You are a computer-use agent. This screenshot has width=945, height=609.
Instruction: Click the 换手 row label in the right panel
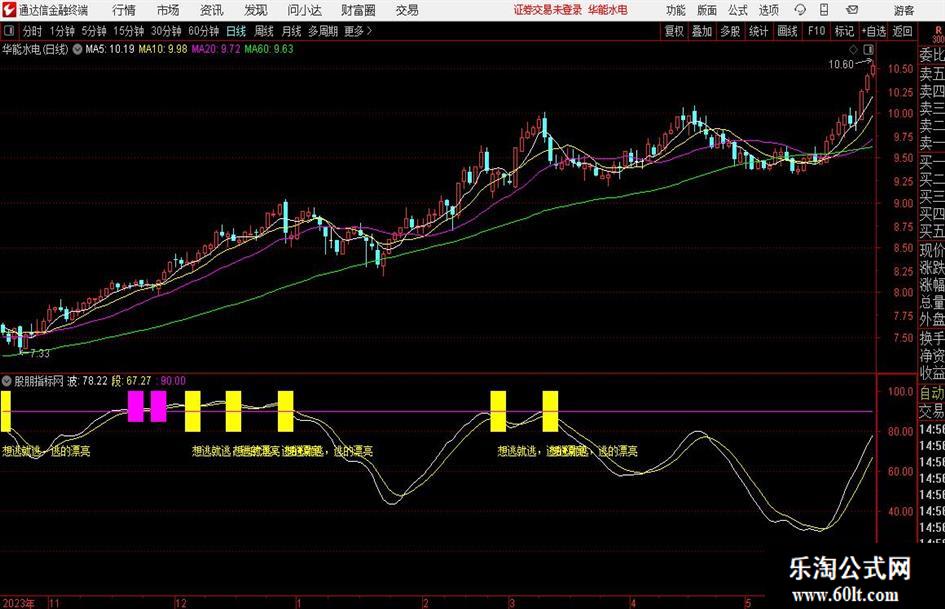(x=932, y=338)
